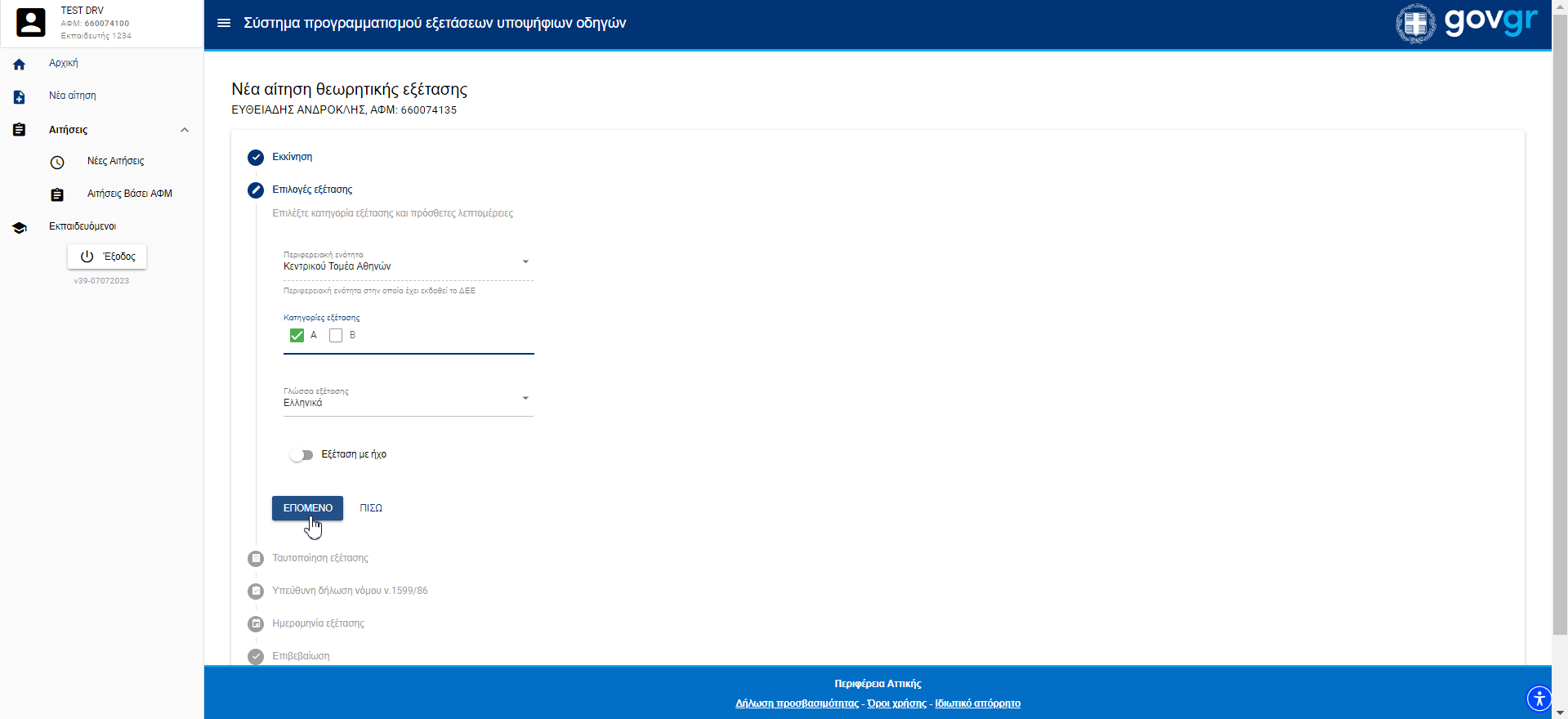Image resolution: width=1568 pixels, height=719 pixels.
Task: Uncheck exam category A checkbox
Action: click(297, 336)
